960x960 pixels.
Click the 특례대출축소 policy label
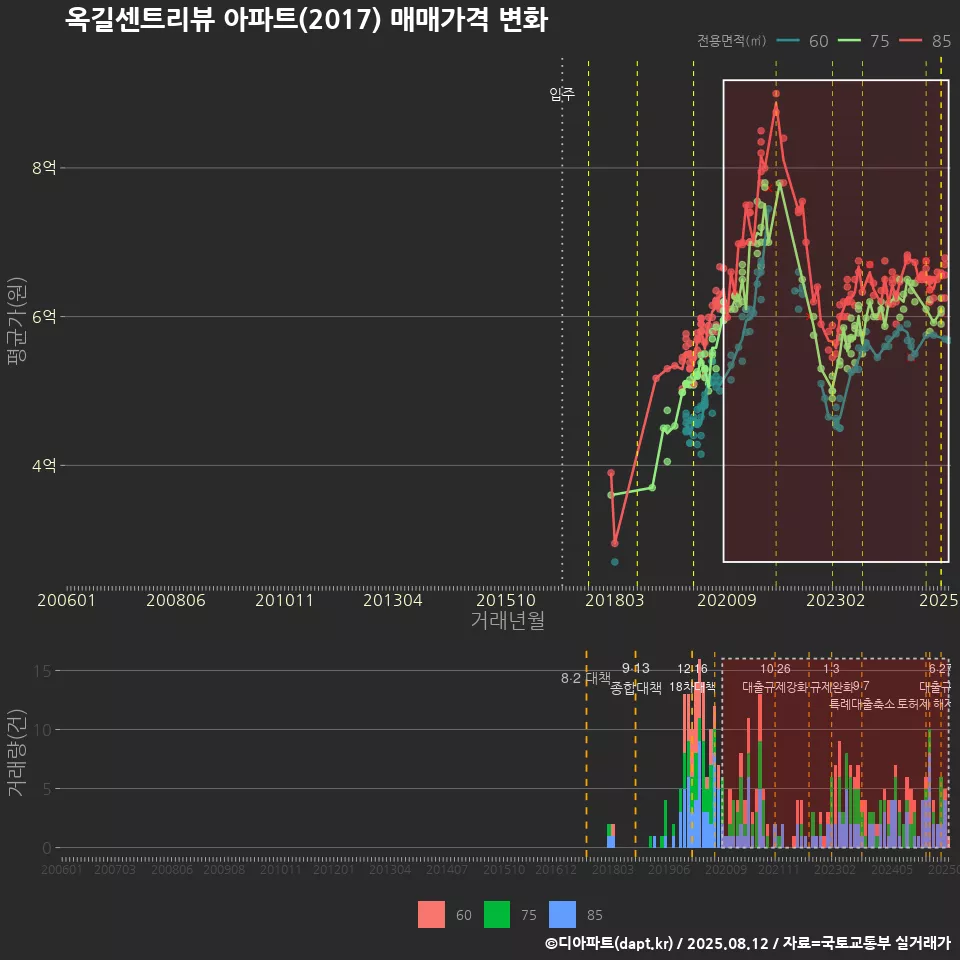[862, 704]
